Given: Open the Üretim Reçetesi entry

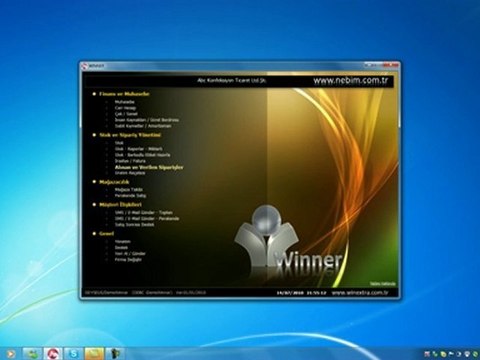Looking at the screenshot, I should tap(130, 173).
